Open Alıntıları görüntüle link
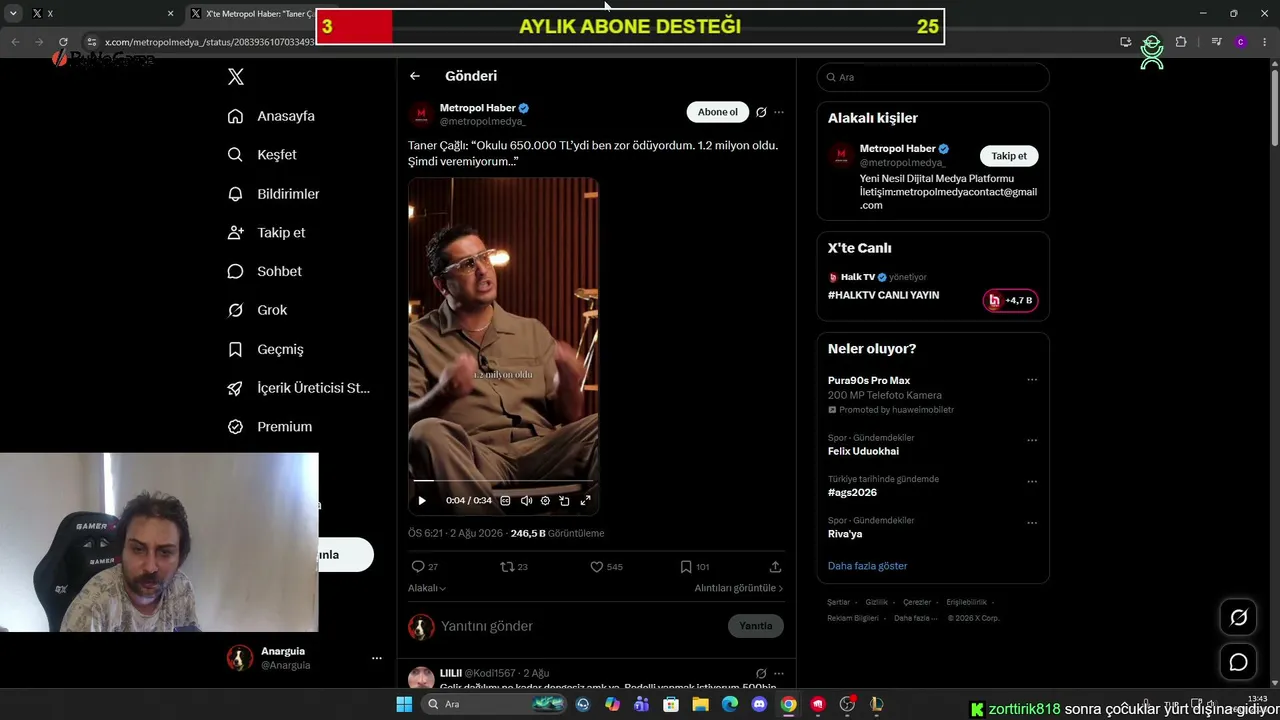The width and height of the screenshot is (1280, 720). pyautogui.click(x=739, y=588)
